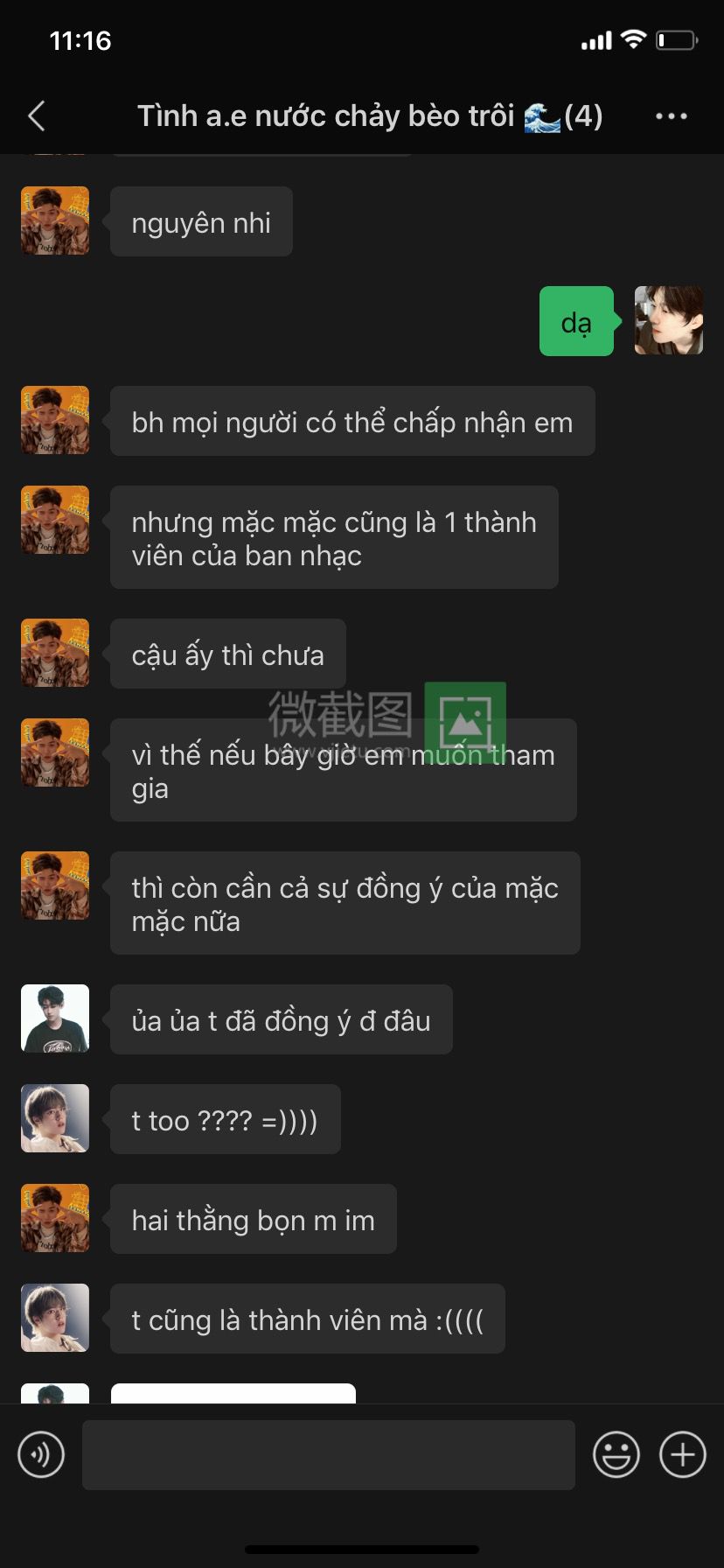This screenshot has width=724, height=1568.
Task: Open avatar next to "nguyên nhi" message
Action: (x=55, y=220)
